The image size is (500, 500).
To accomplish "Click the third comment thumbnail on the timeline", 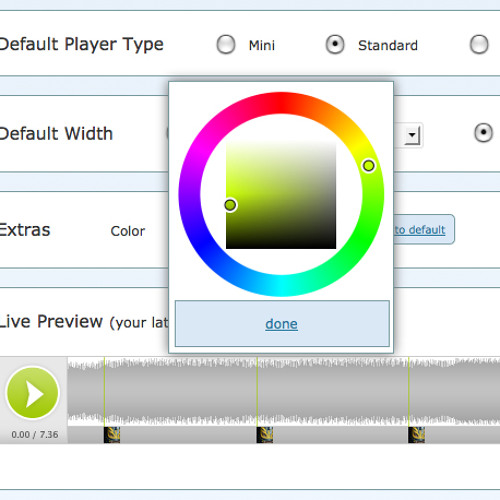I will (416, 435).
